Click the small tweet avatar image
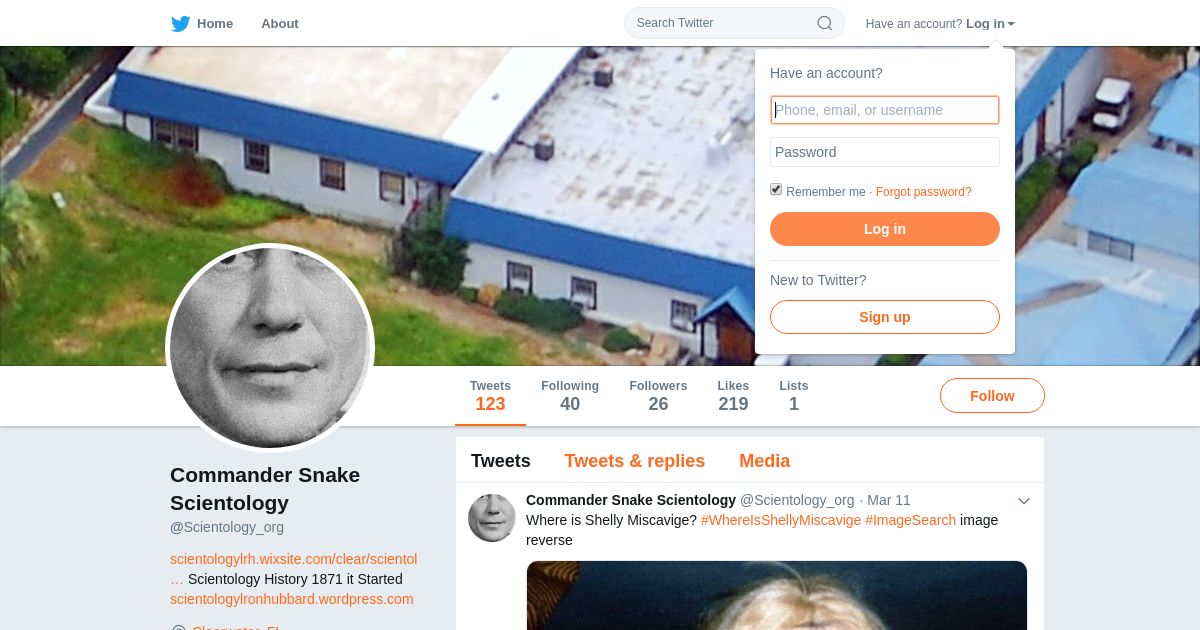 tap(492, 518)
